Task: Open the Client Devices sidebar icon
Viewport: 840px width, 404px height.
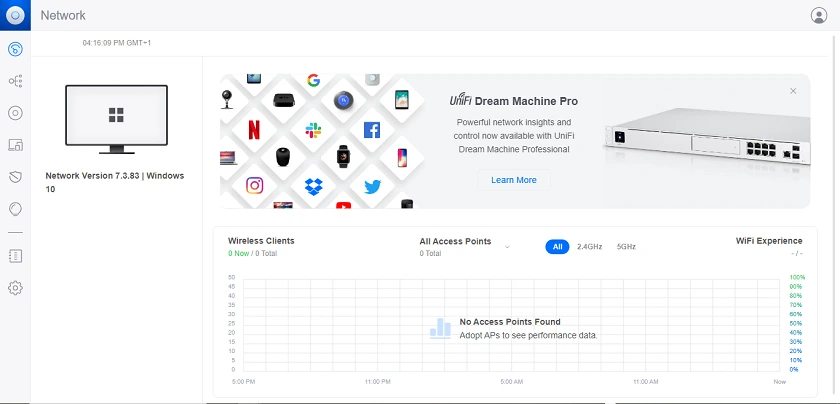Action: (15, 145)
